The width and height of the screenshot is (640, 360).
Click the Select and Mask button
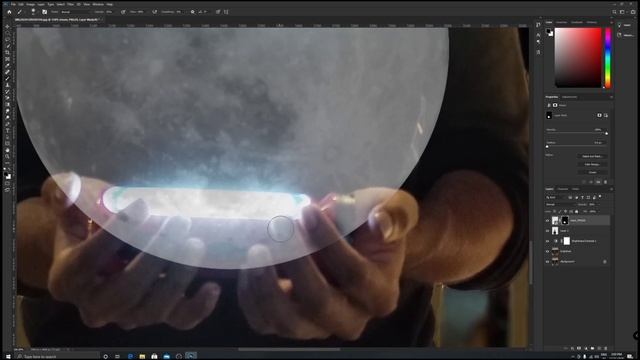click(592, 156)
